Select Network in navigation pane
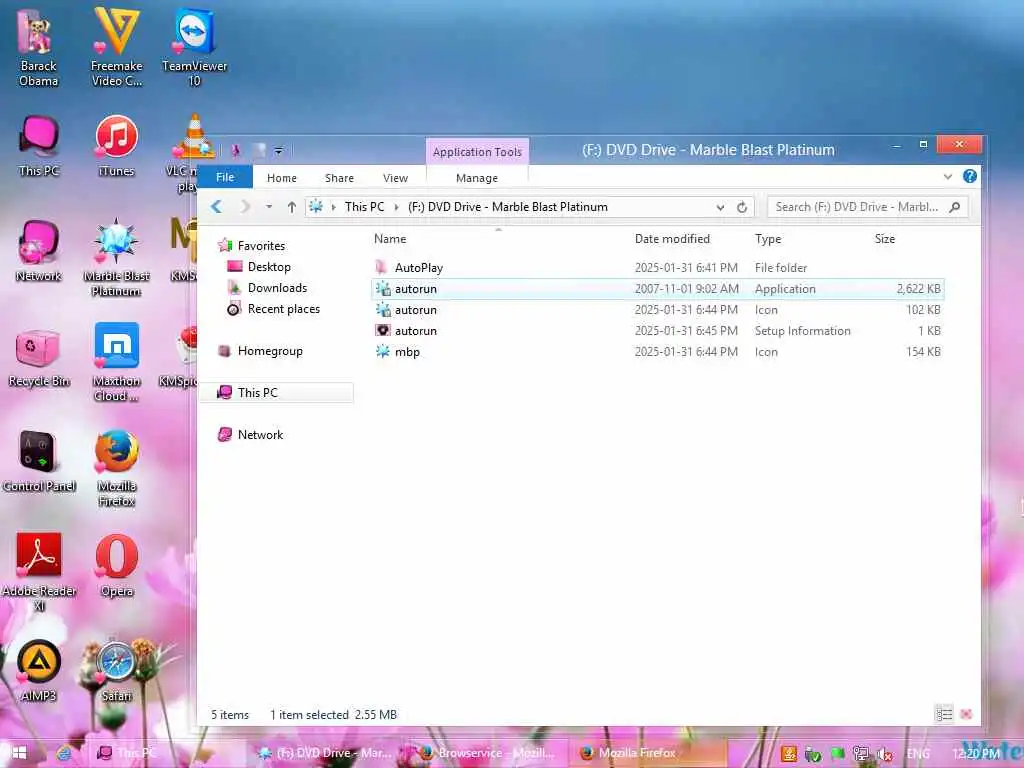1024x768 pixels. 260,435
